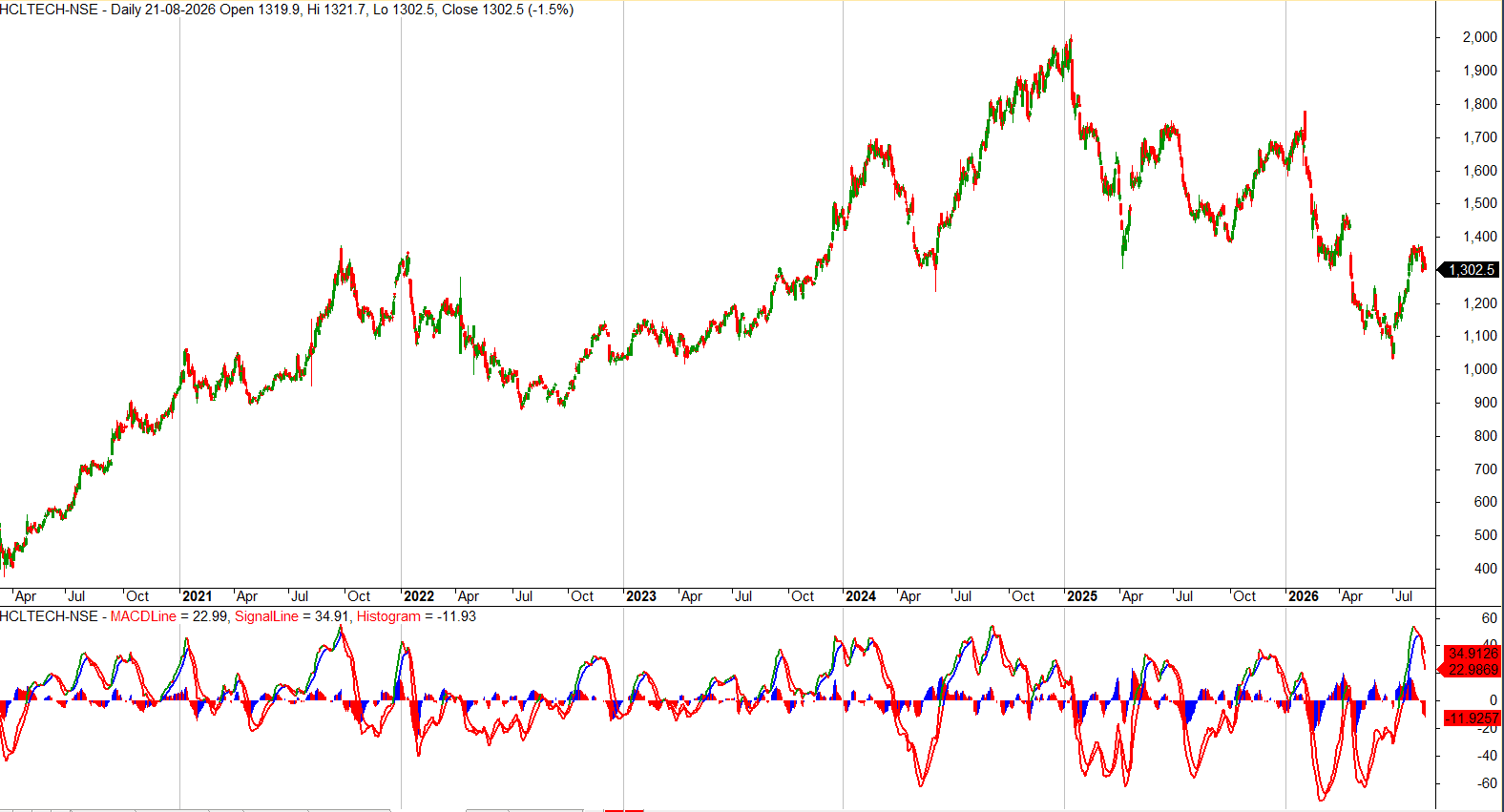The image size is (1504, 812).
Task: Click the 1,800 price axis label
Action: (x=1480, y=104)
